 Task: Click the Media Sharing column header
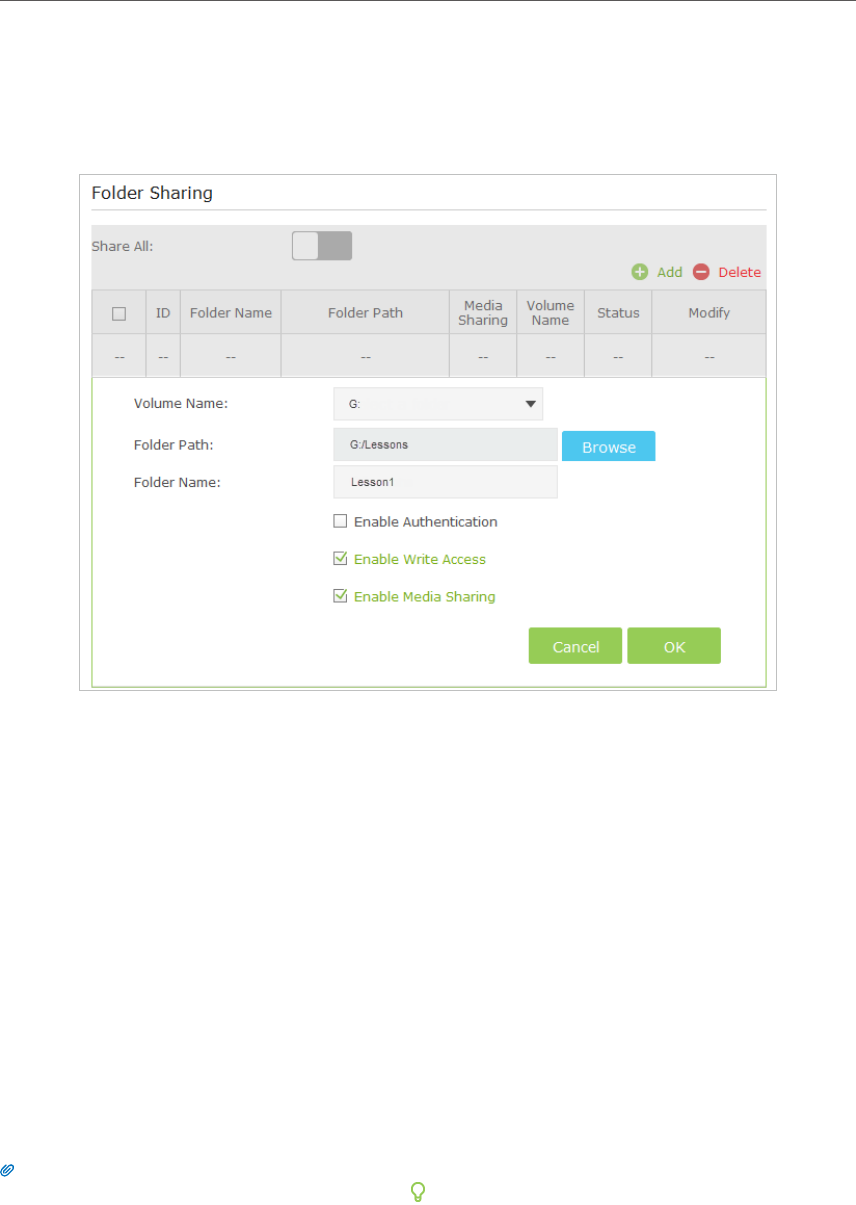483,313
